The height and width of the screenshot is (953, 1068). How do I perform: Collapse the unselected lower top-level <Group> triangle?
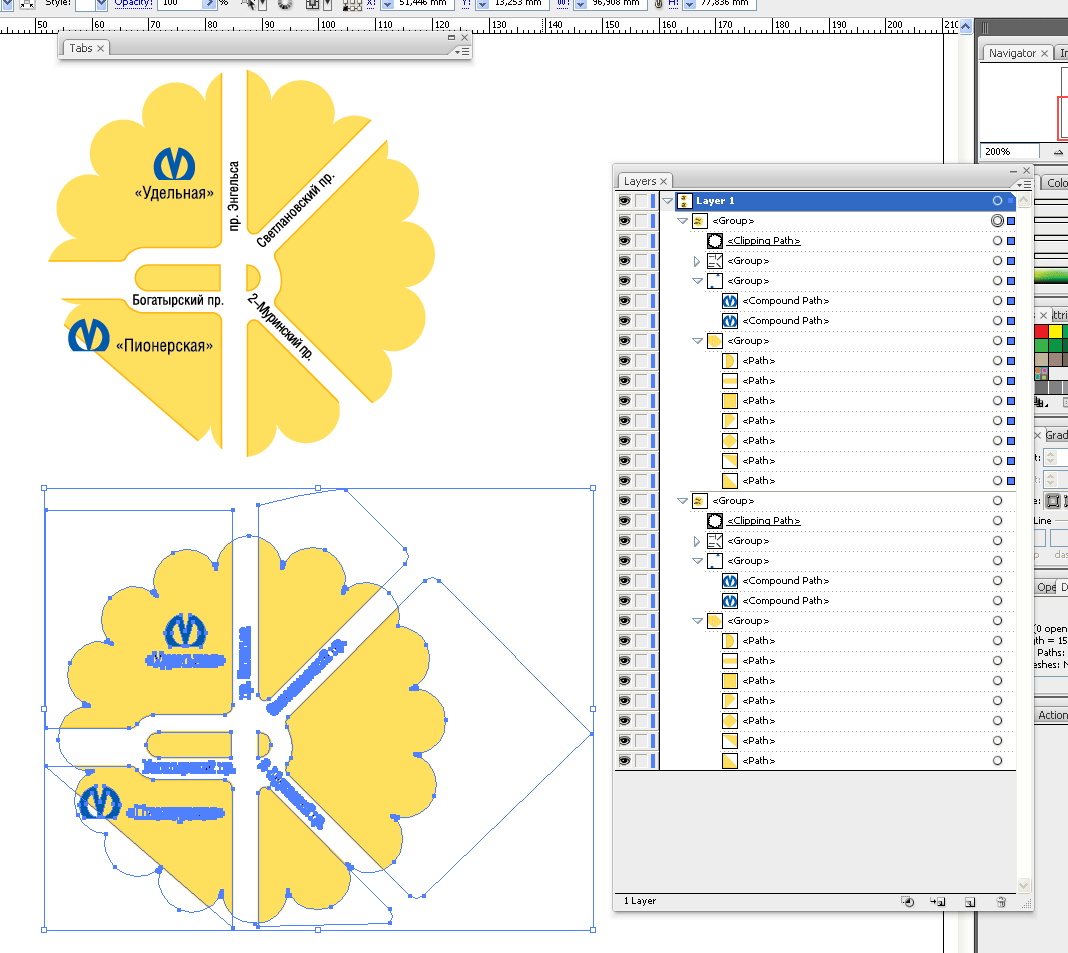(x=682, y=501)
